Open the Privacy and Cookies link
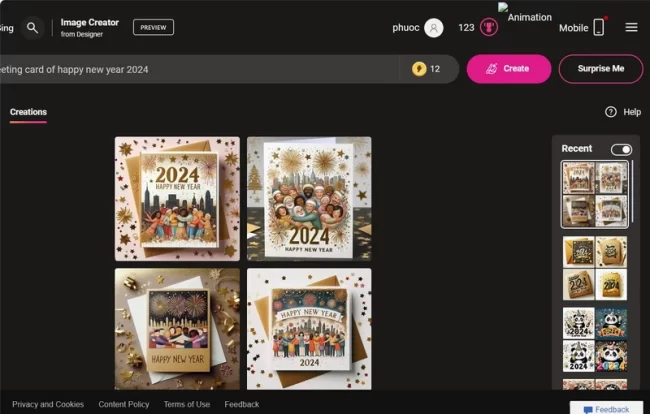This screenshot has height=414, width=650. point(48,404)
